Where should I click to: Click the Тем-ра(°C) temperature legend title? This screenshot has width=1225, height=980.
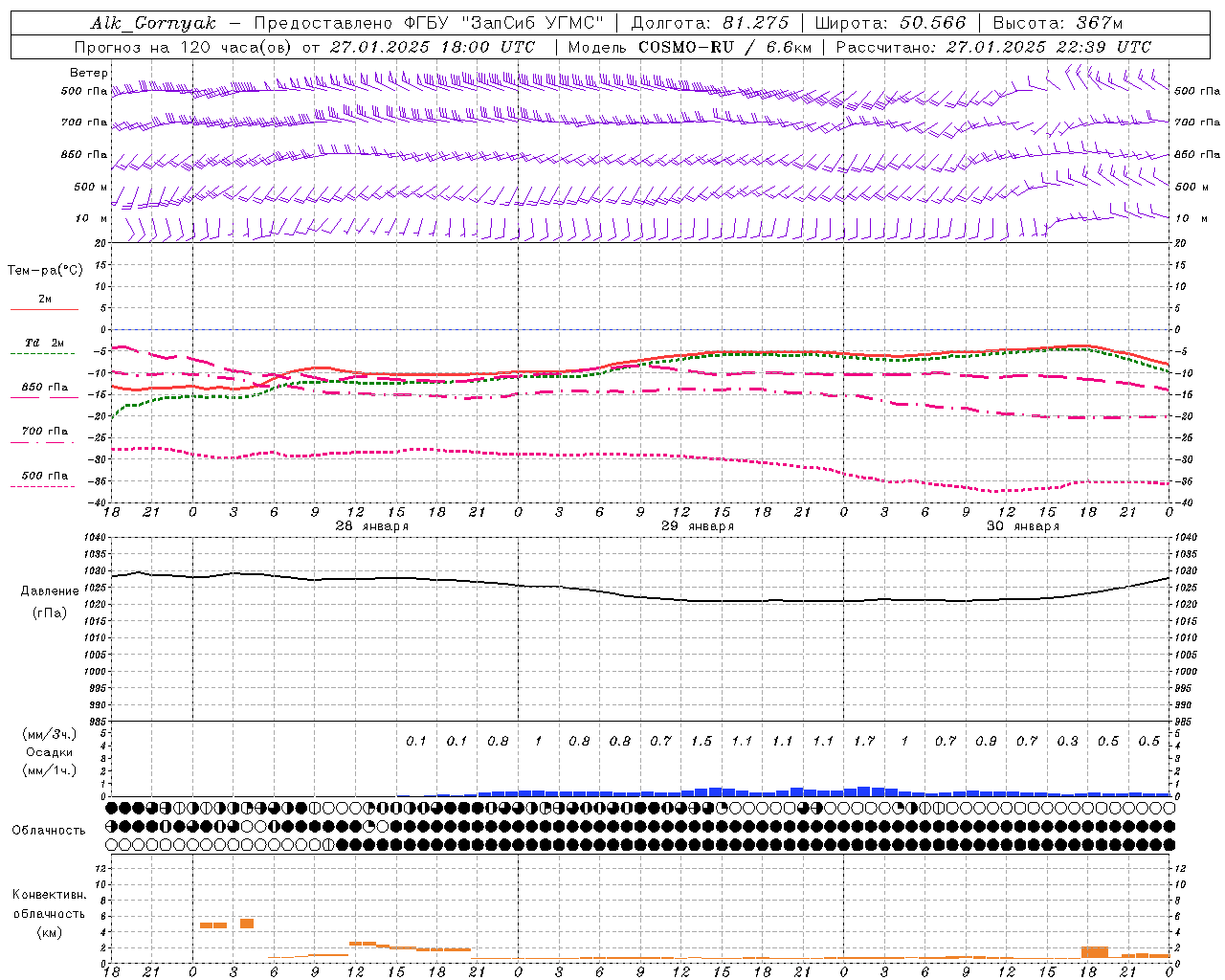45,271
